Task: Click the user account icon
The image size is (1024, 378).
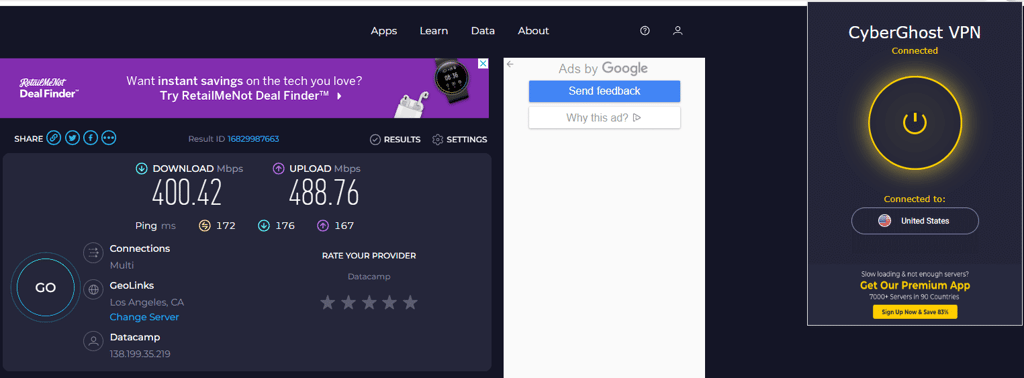Action: [678, 31]
